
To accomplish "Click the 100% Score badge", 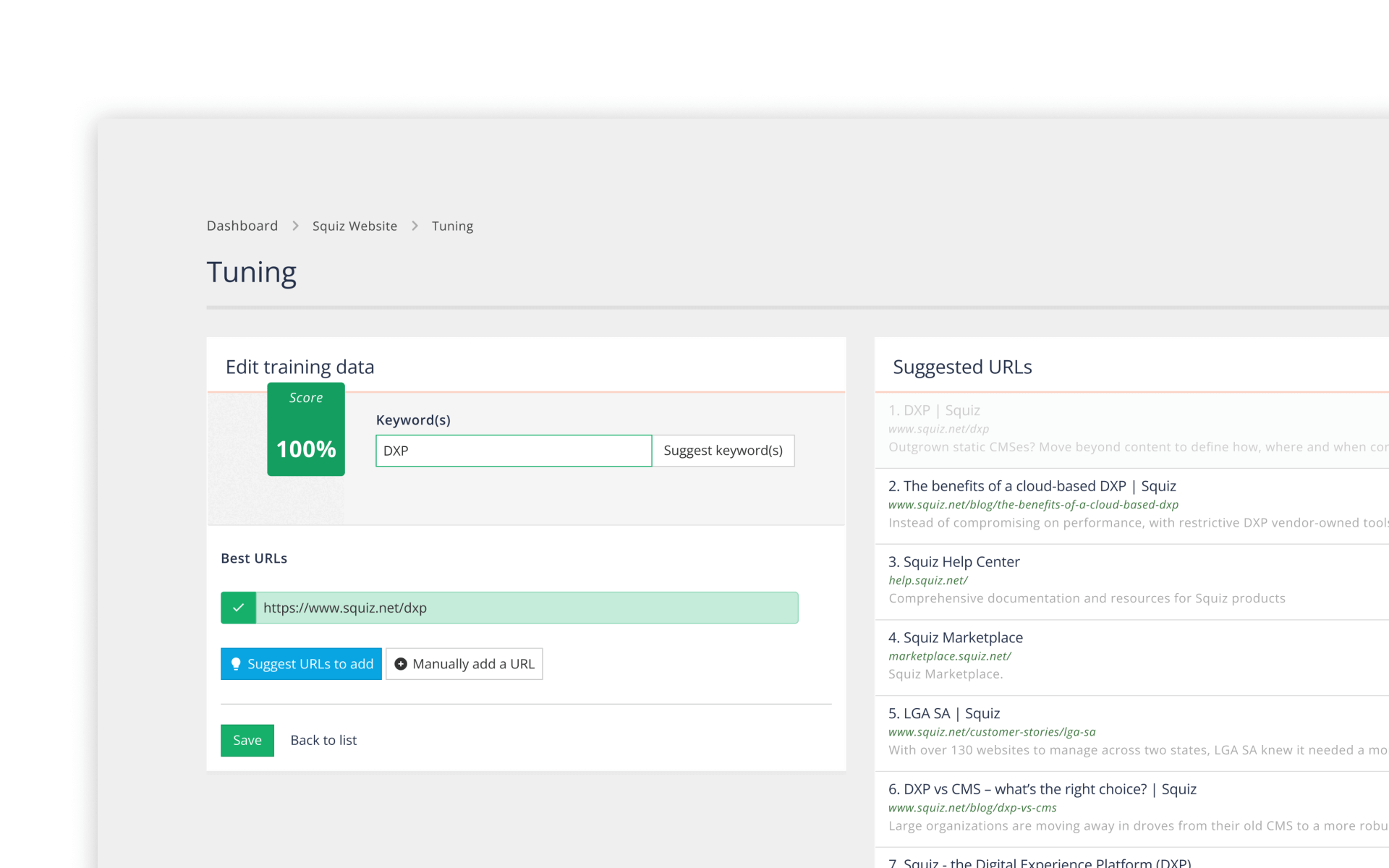I will click(305, 429).
